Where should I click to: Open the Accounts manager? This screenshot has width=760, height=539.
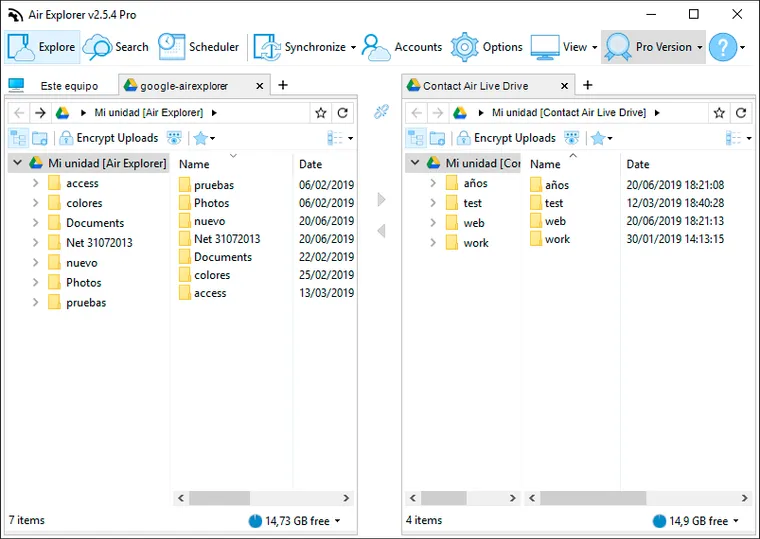click(402, 47)
